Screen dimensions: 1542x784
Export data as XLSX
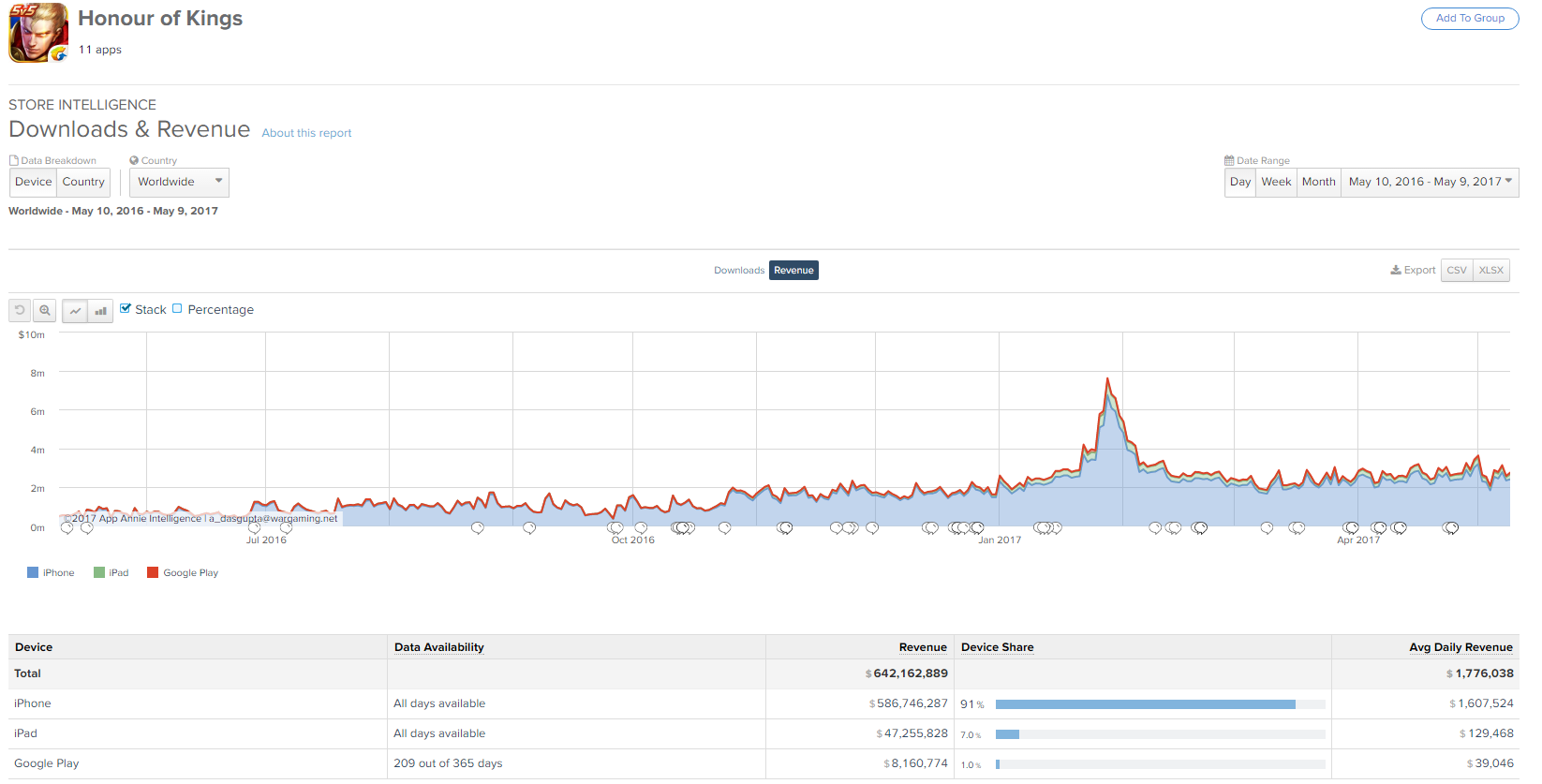pyautogui.click(x=1491, y=270)
